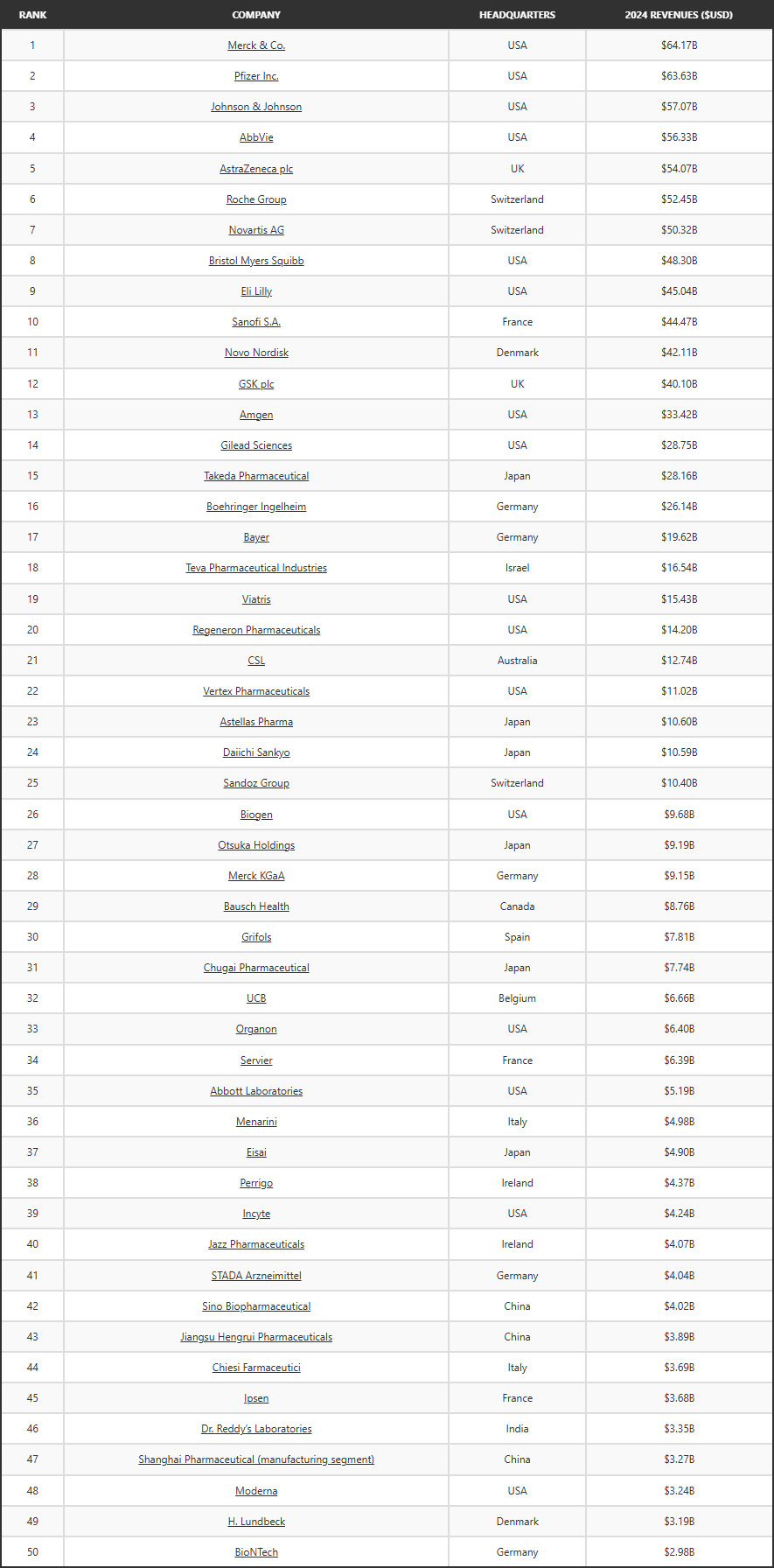Image resolution: width=774 pixels, height=1568 pixels.
Task: Click the Pfizer Inc. link
Action: (256, 76)
